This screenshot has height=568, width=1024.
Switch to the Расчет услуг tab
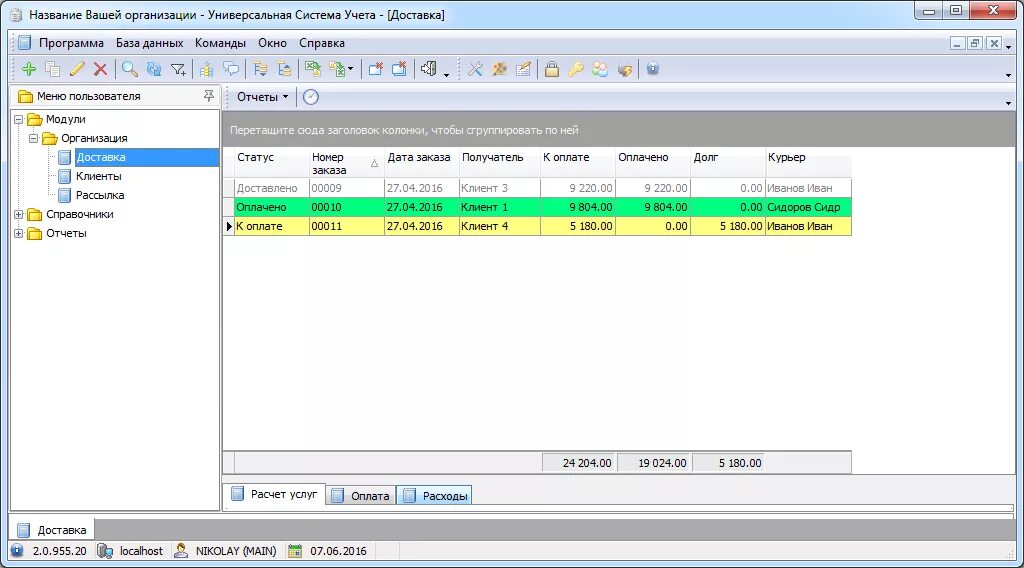(274, 494)
